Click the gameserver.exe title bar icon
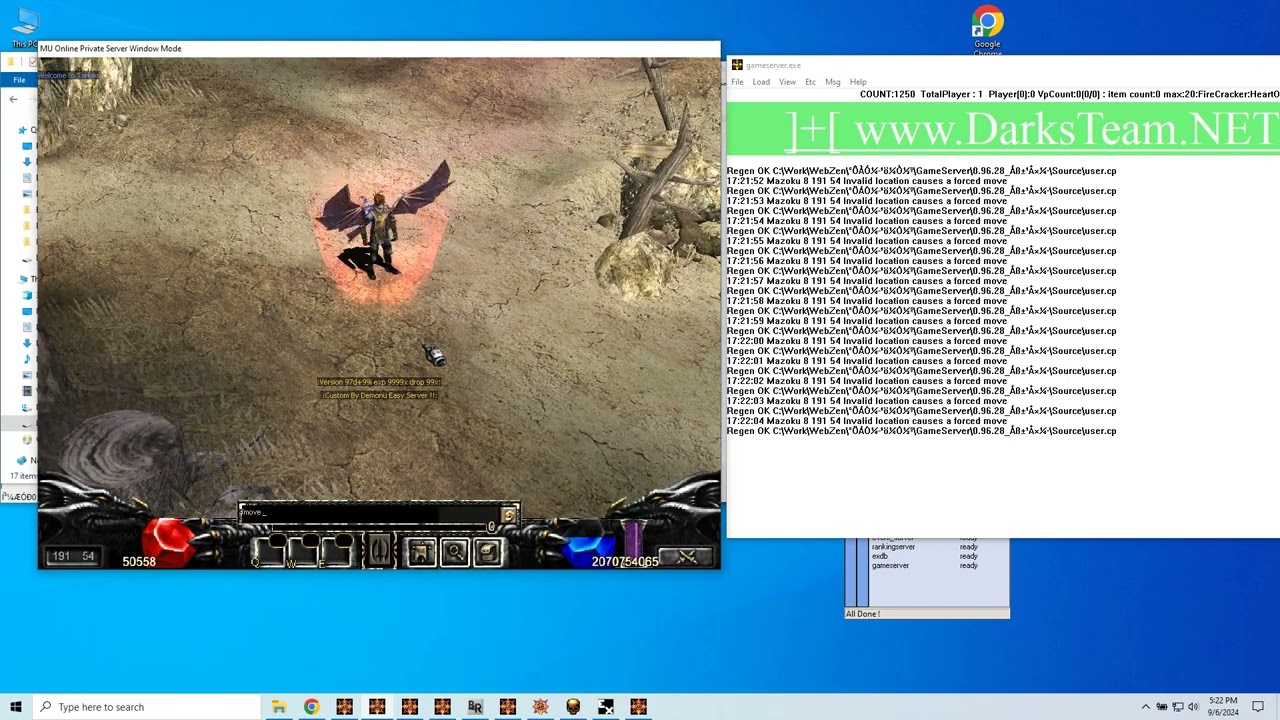The height and width of the screenshot is (720, 1280). pyautogui.click(x=737, y=65)
